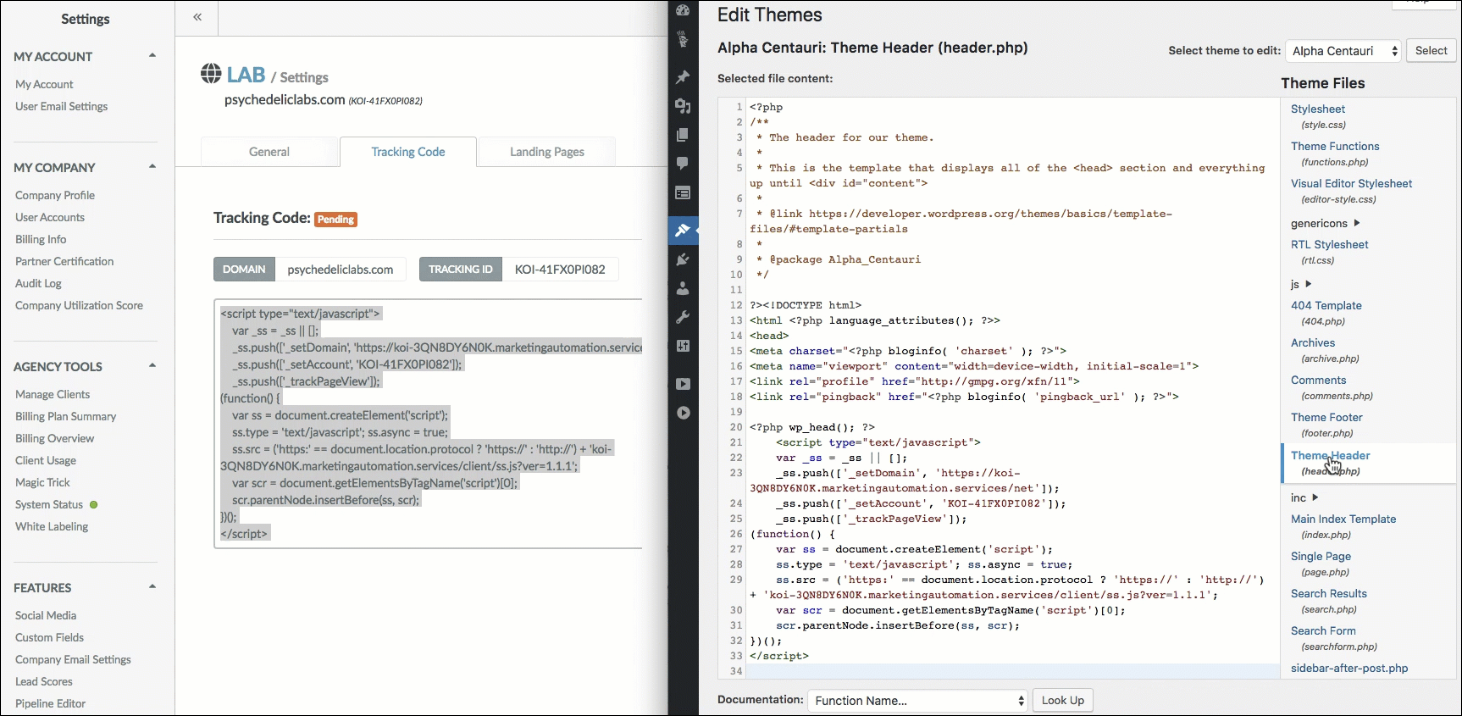Open Company Profile in settings sidebar
Image resolution: width=1462 pixels, height=716 pixels.
[x=55, y=195]
